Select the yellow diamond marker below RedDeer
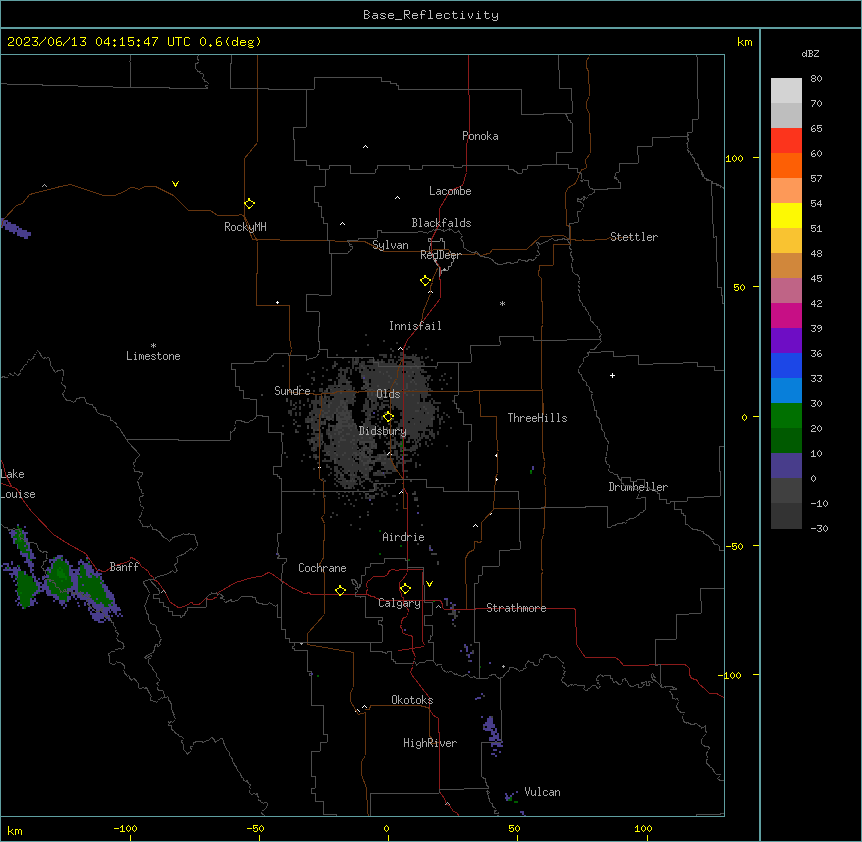 (426, 281)
